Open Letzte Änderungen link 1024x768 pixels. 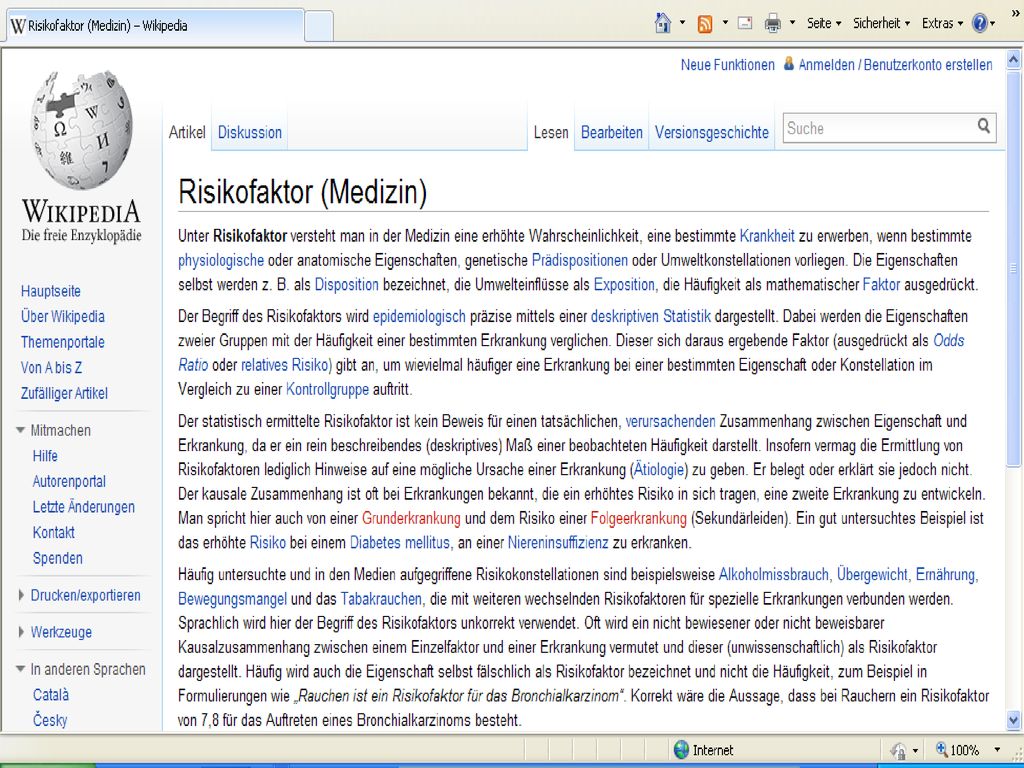tap(84, 507)
